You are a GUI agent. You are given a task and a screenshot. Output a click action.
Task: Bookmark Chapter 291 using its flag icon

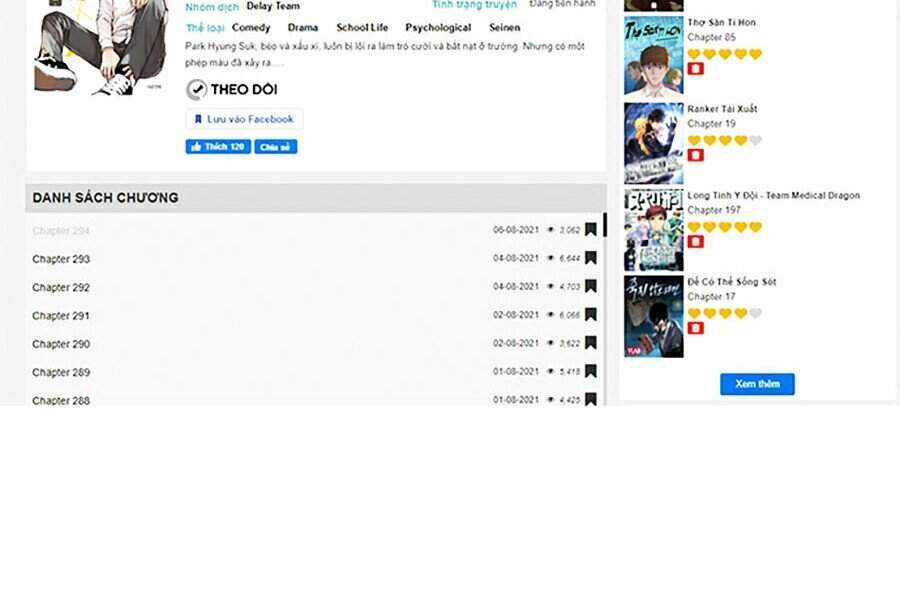591,315
